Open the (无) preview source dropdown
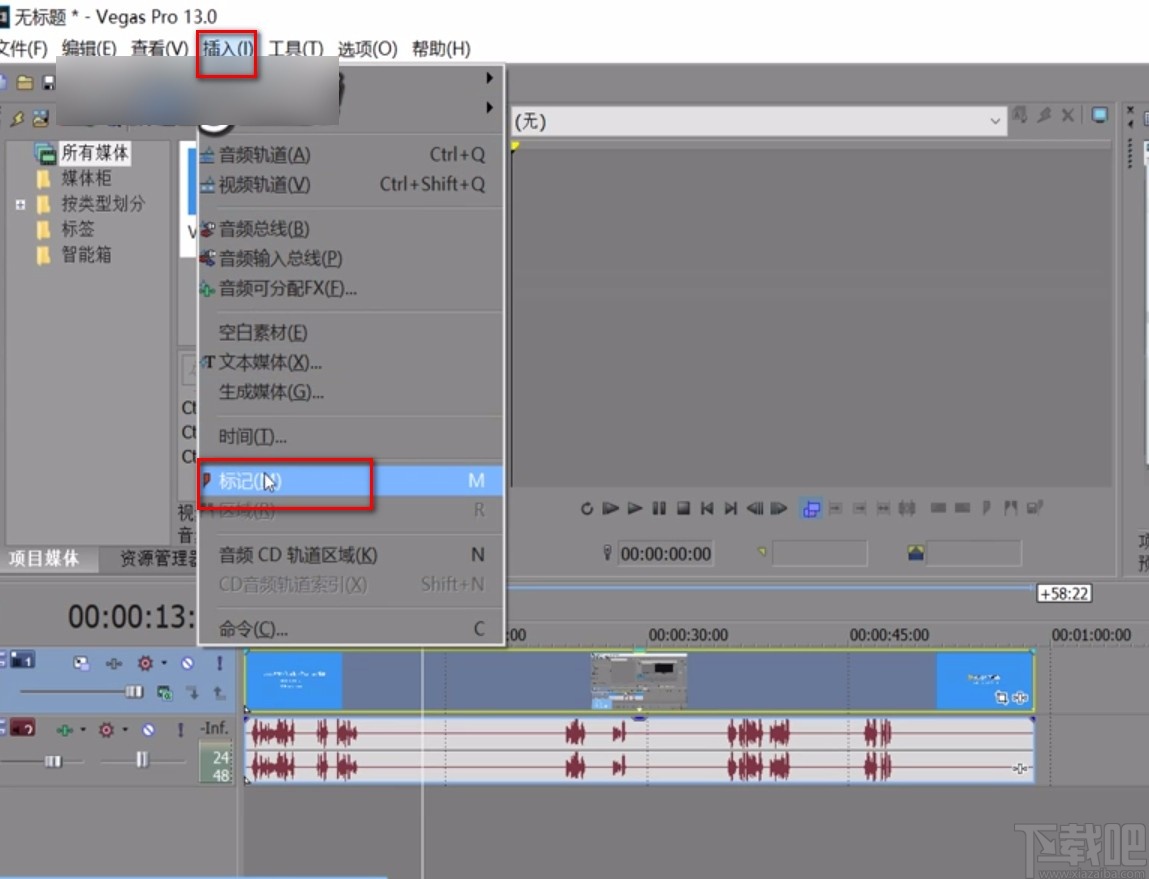 tap(994, 121)
